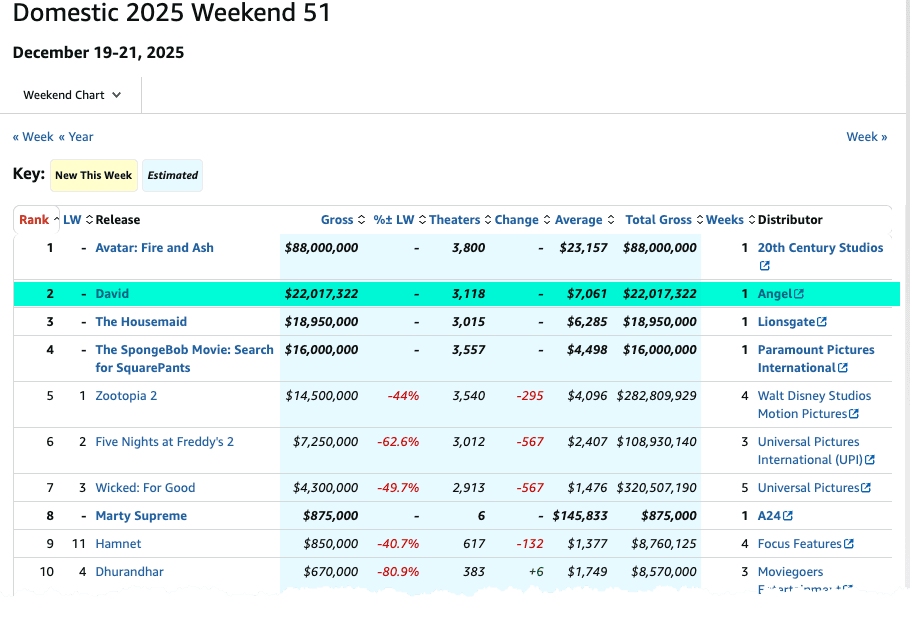Sort table by Gross column

tap(337, 220)
